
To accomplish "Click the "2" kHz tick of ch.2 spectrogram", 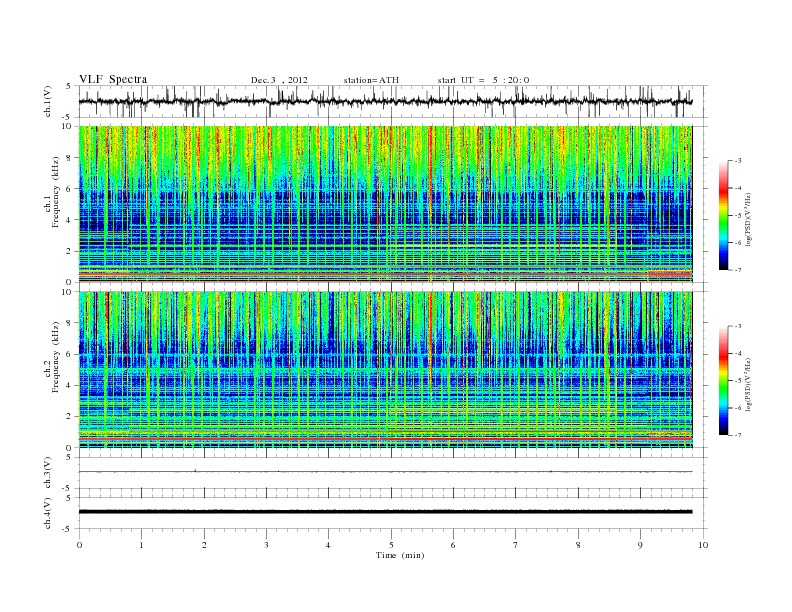I will pos(69,417).
